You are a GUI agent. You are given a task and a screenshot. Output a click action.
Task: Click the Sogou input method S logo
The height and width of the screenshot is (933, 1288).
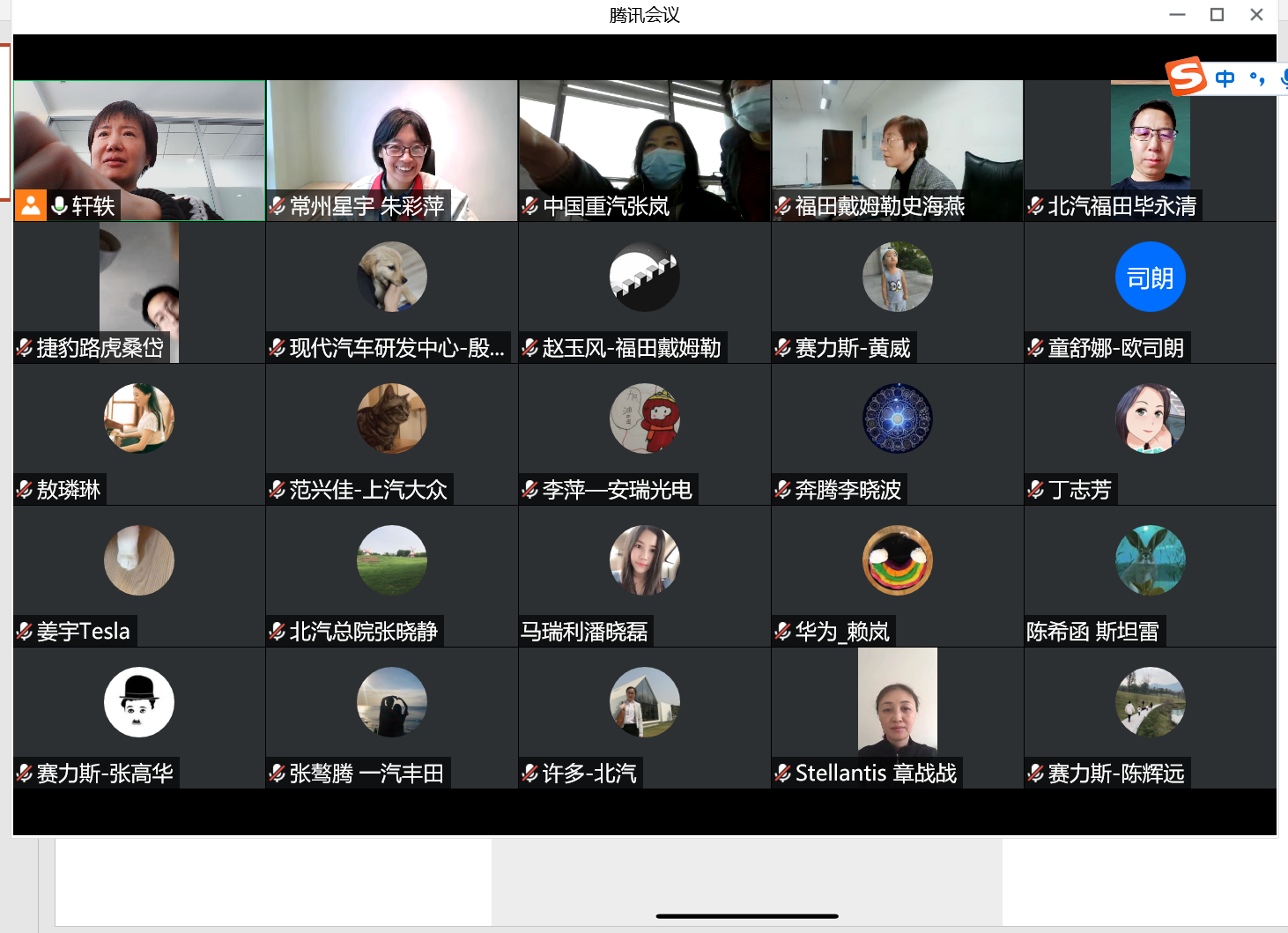[x=1186, y=77]
